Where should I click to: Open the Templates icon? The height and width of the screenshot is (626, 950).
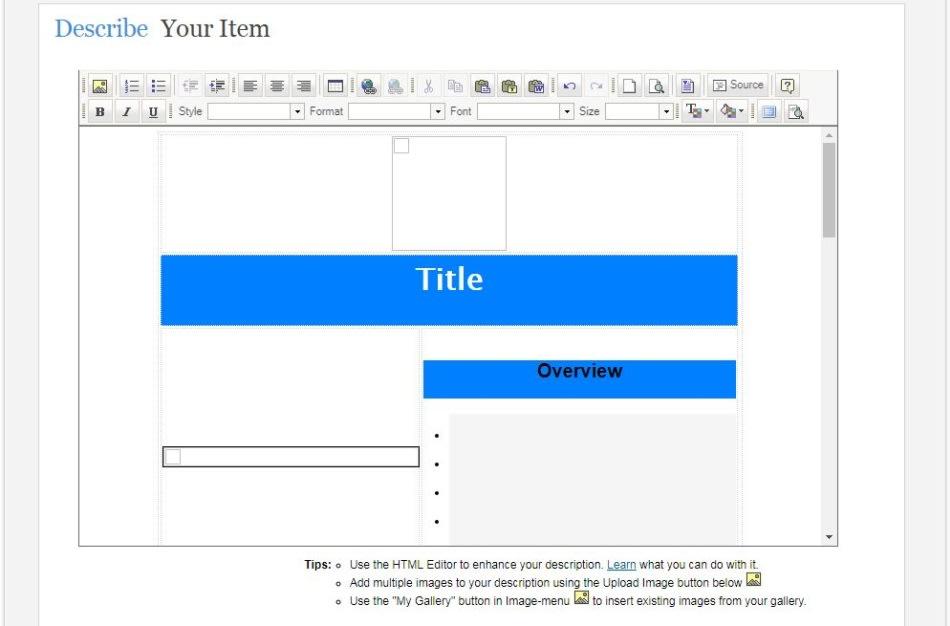point(687,85)
